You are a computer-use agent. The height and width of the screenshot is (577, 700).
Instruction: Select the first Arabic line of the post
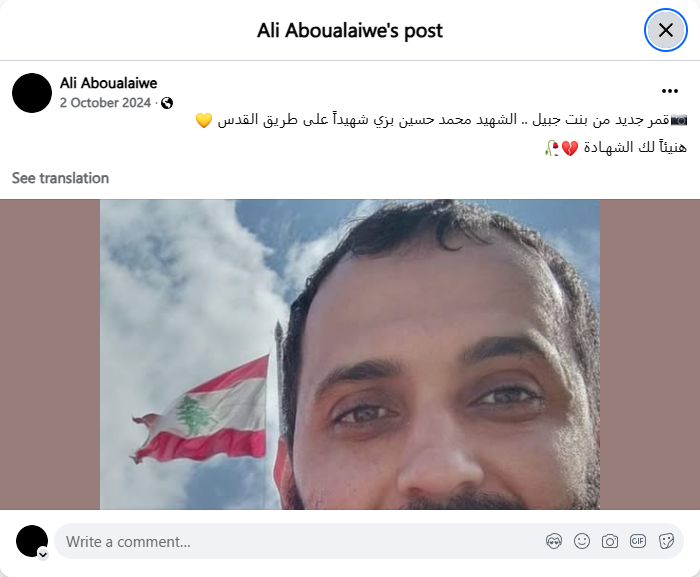coord(441,120)
